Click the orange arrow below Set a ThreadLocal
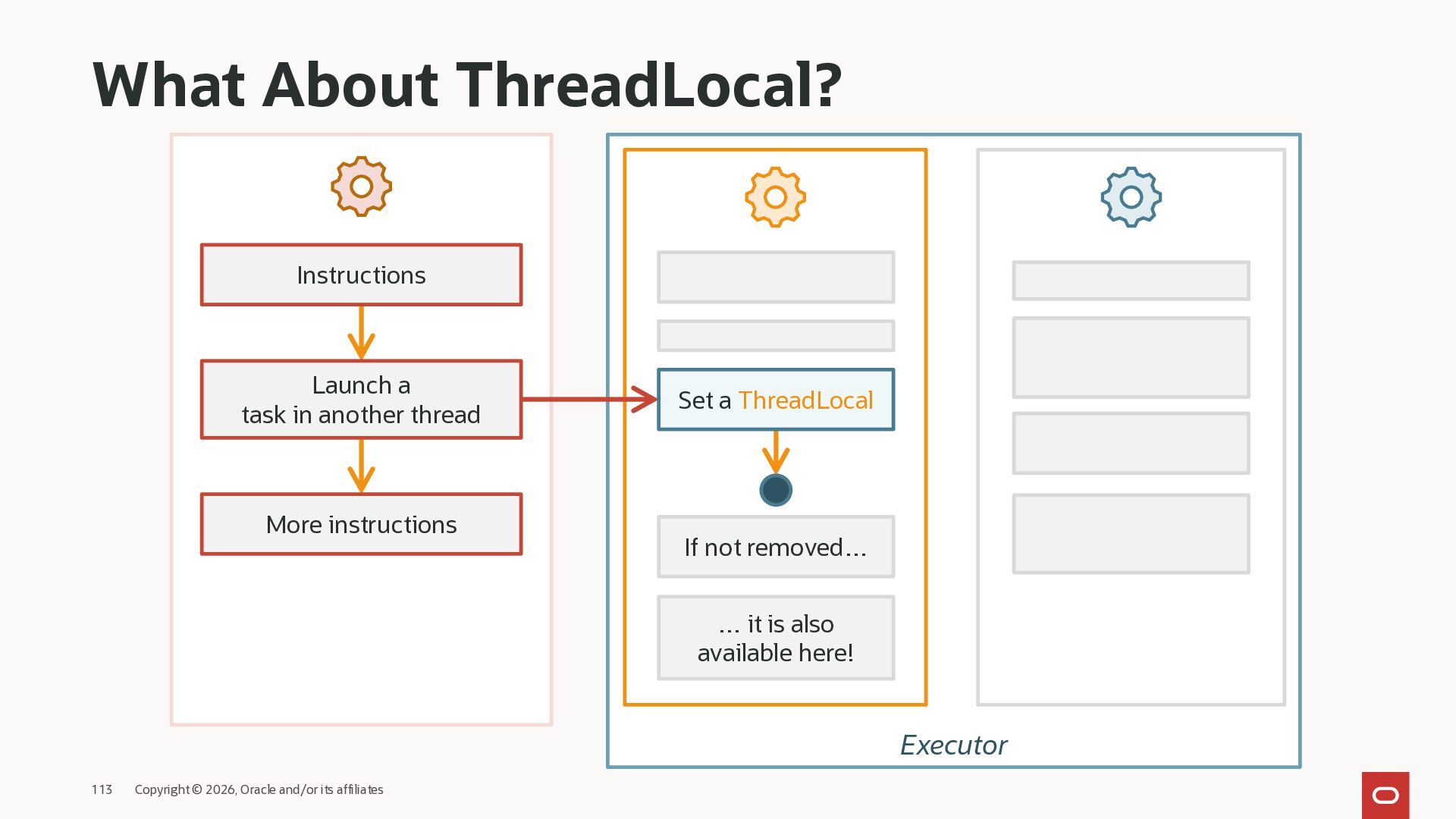This screenshot has height=819, width=1456. pyautogui.click(x=775, y=452)
